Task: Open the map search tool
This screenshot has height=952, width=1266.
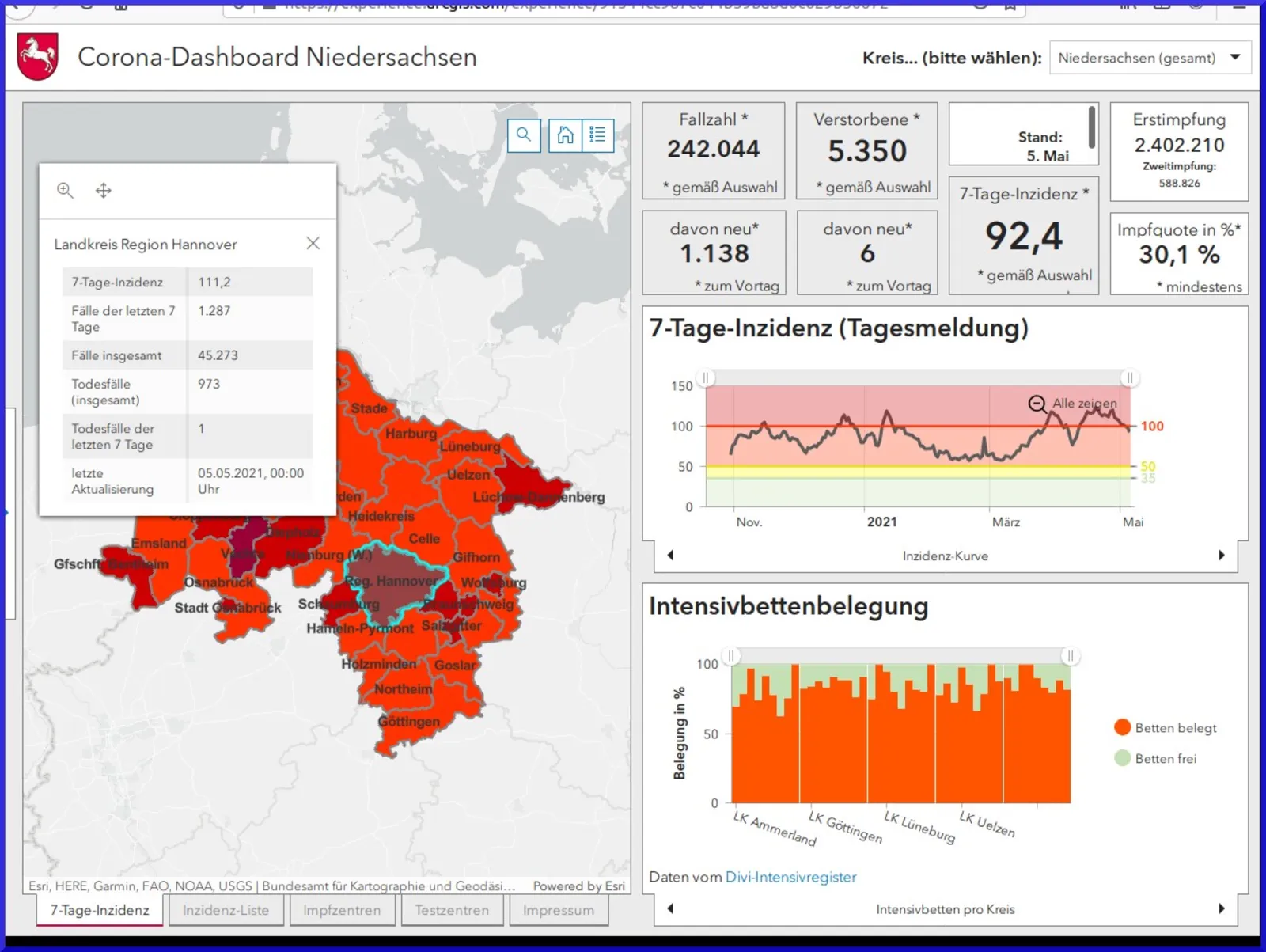Action: 524,135
